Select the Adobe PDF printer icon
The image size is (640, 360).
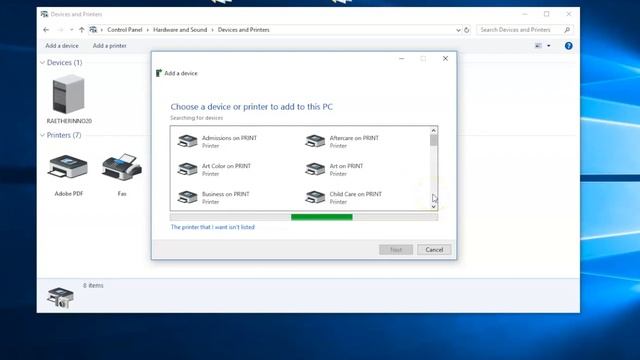[68, 167]
